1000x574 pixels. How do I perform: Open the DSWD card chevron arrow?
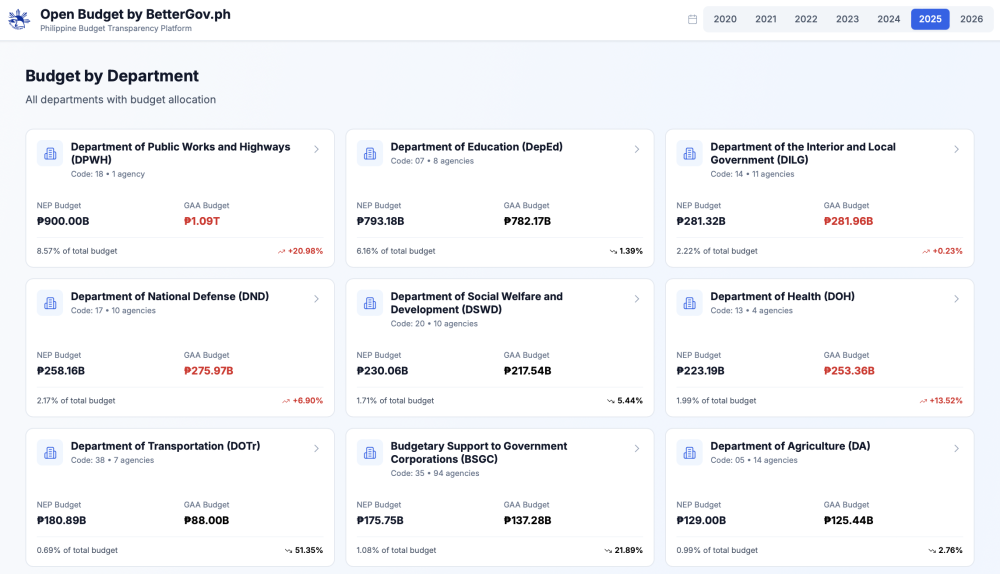click(636, 299)
